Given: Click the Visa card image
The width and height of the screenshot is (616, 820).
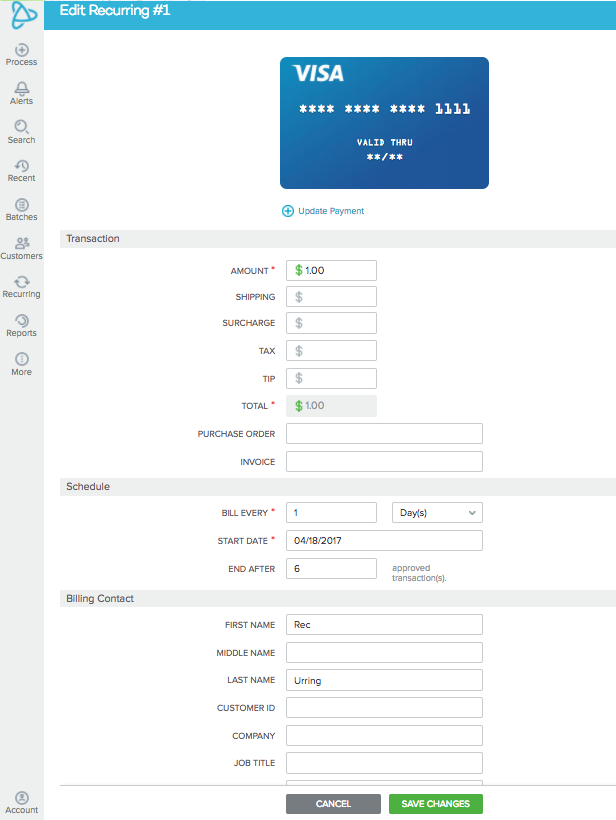Looking at the screenshot, I should pos(384,123).
